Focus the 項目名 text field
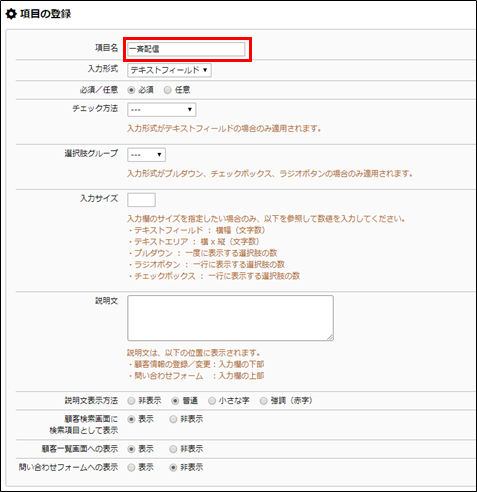This screenshot has height=492, width=477. tap(186, 49)
